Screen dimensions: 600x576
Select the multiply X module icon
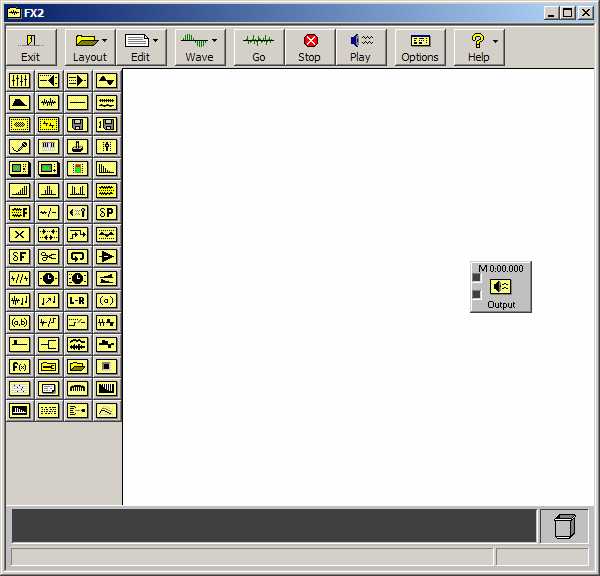pyautogui.click(x=19, y=234)
